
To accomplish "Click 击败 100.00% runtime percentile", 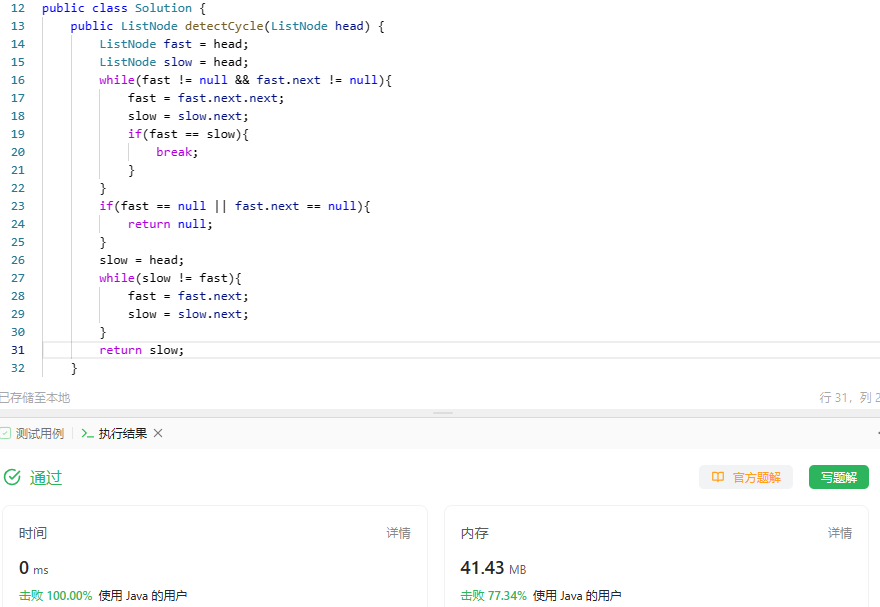I will click(x=56, y=596).
